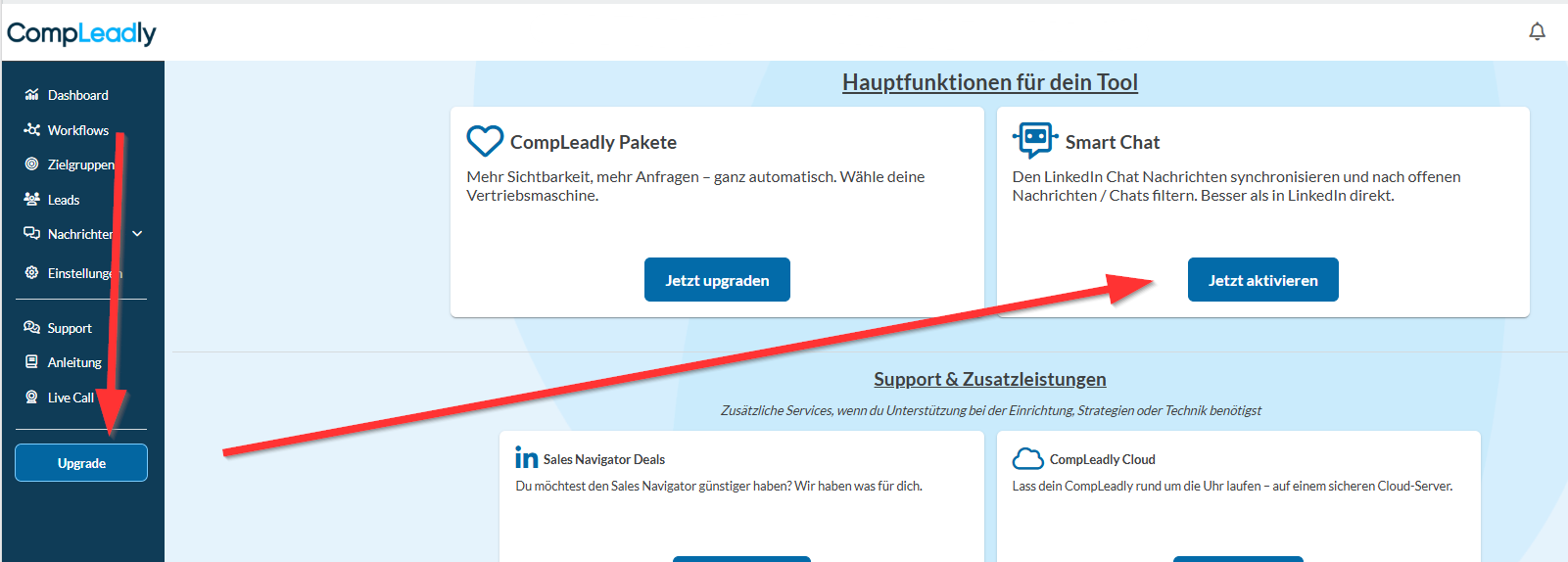This screenshot has width=1568, height=562.
Task: Click the Hauptfunktionen für dein Tool heading
Action: tap(989, 82)
